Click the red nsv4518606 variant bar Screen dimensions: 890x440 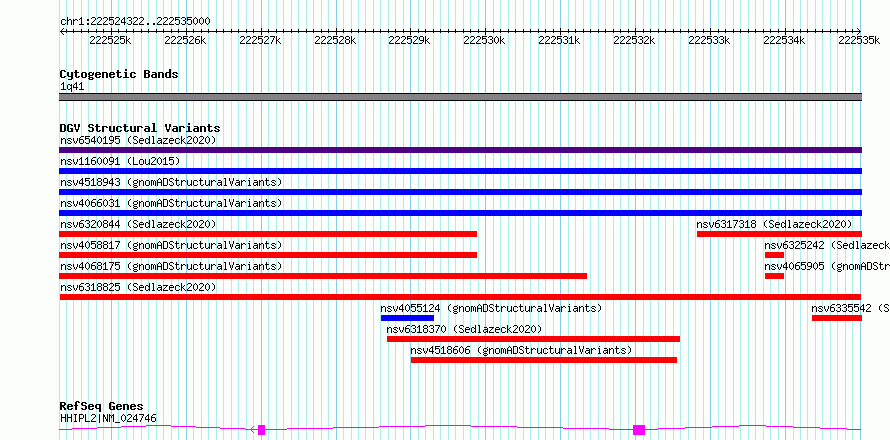pos(544,360)
